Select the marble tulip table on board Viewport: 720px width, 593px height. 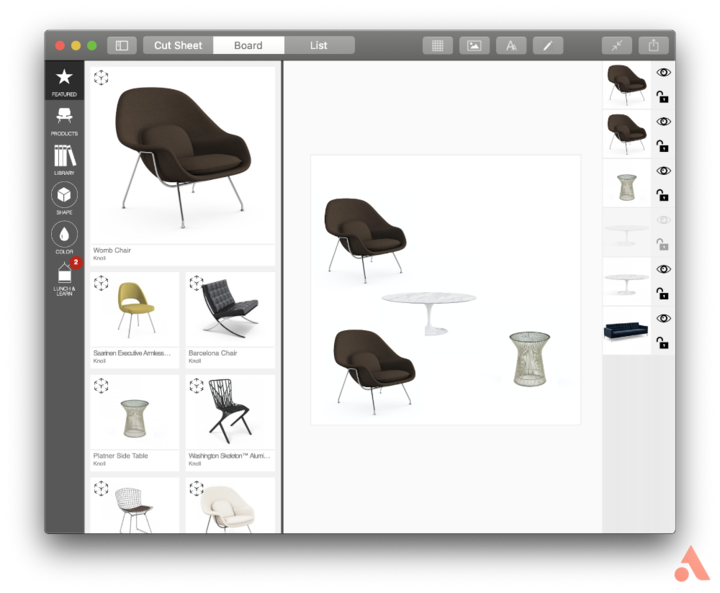coord(429,312)
